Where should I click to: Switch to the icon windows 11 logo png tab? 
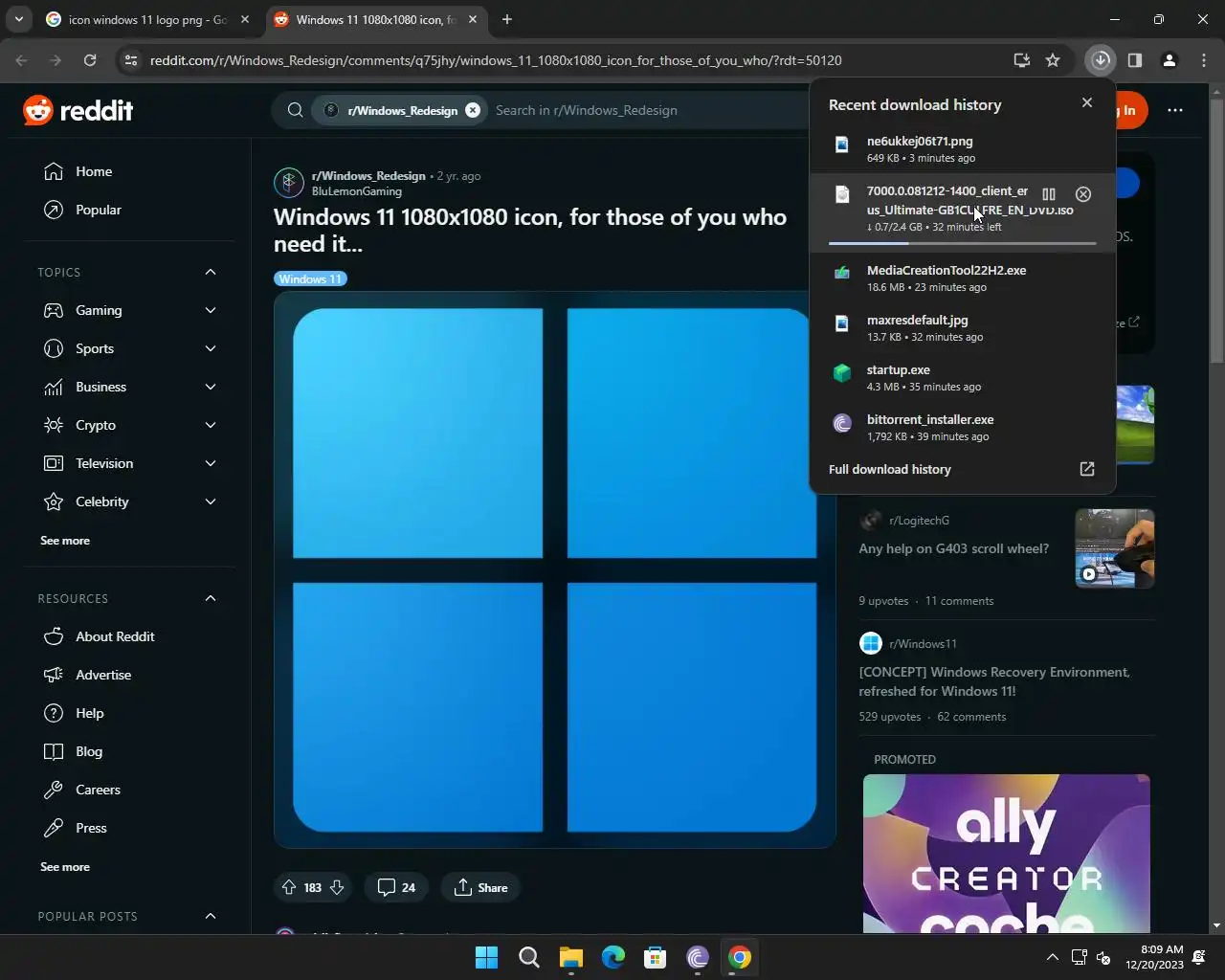tap(147, 19)
